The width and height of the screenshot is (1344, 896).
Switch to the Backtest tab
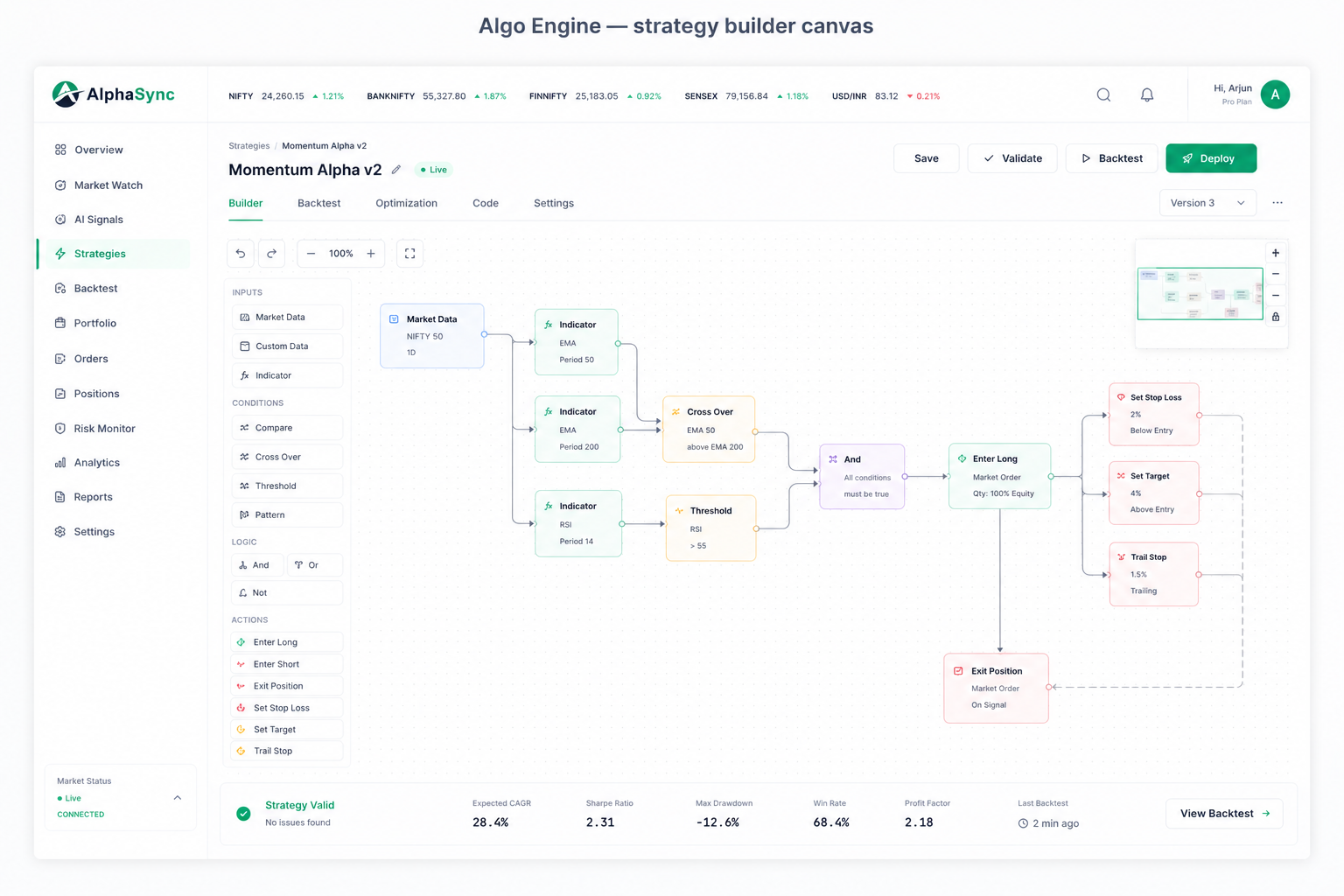[x=318, y=203]
